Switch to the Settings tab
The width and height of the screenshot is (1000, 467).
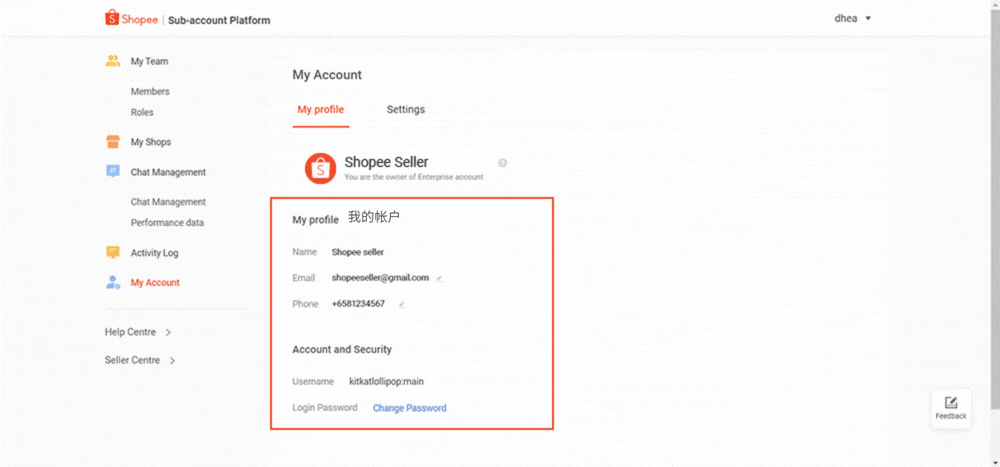406,110
